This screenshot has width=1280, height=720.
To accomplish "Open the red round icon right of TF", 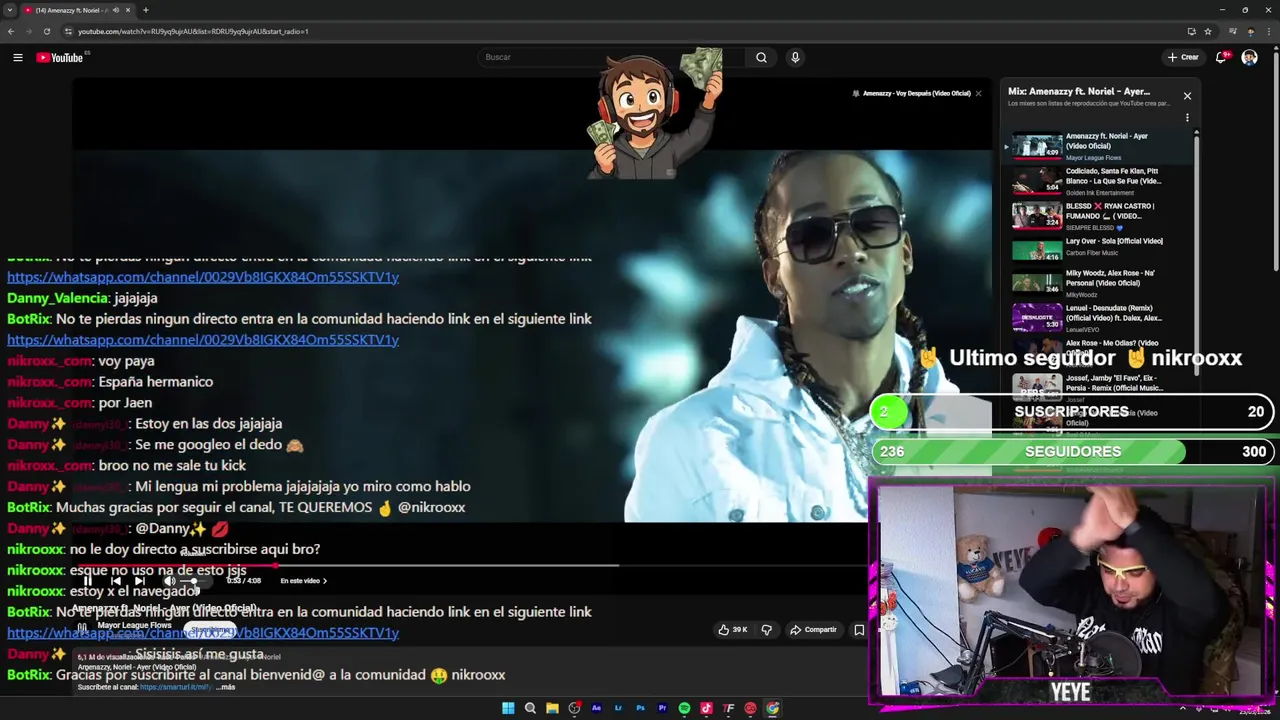I will tap(750, 708).
